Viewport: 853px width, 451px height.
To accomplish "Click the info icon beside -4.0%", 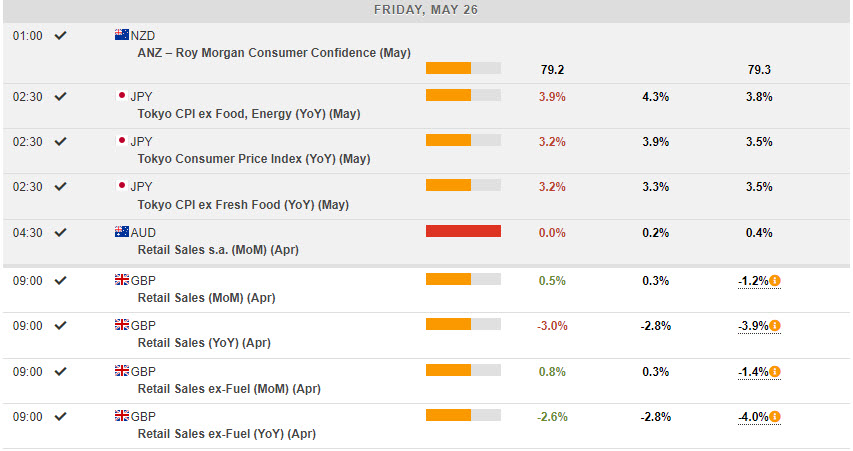I will (774, 417).
